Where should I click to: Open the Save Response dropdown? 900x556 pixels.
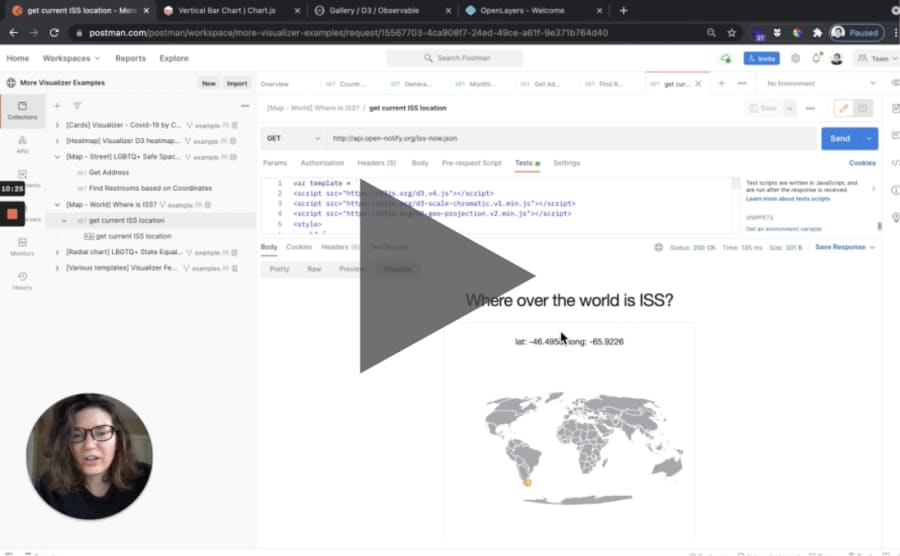point(845,247)
